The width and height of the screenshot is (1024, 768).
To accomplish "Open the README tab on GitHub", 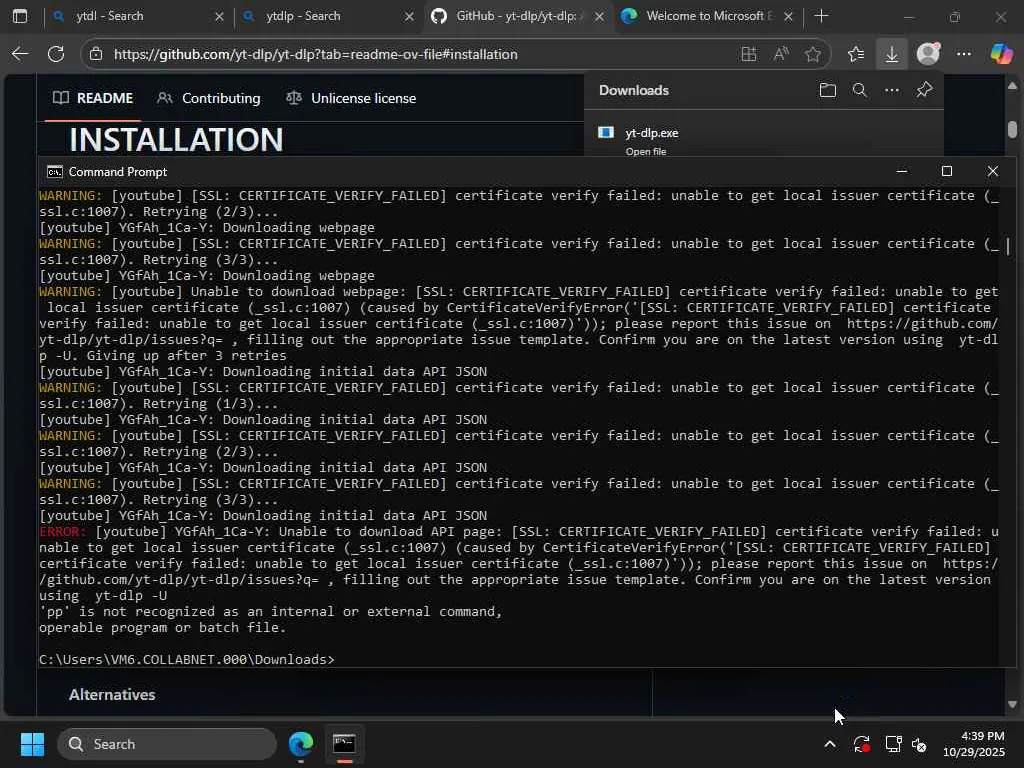I will click(93, 98).
